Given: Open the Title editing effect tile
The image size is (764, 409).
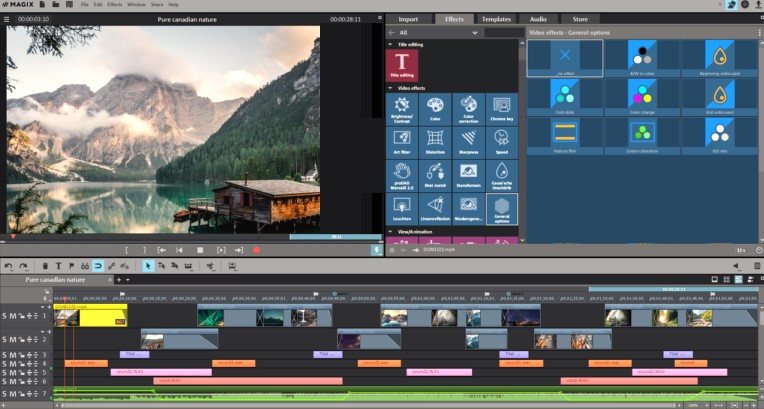Looking at the screenshot, I should 402,65.
